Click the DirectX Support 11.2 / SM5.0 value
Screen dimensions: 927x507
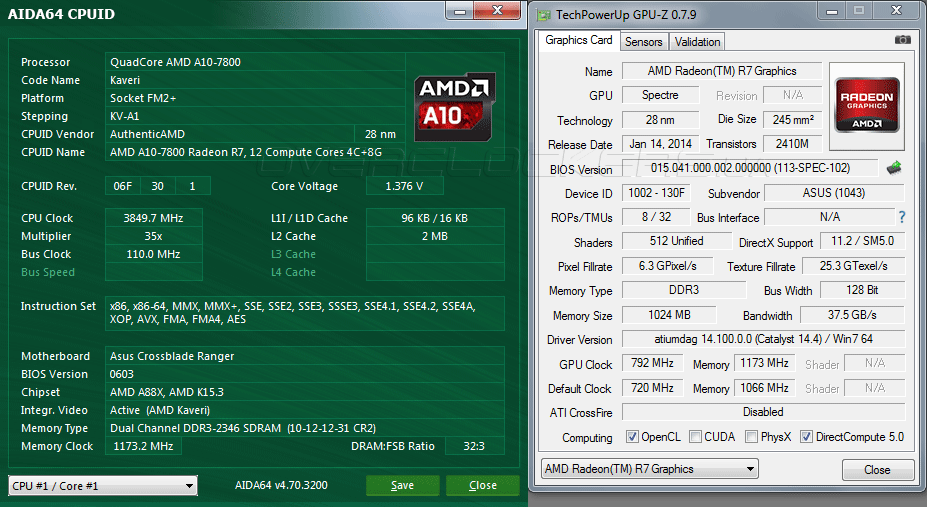click(x=863, y=241)
